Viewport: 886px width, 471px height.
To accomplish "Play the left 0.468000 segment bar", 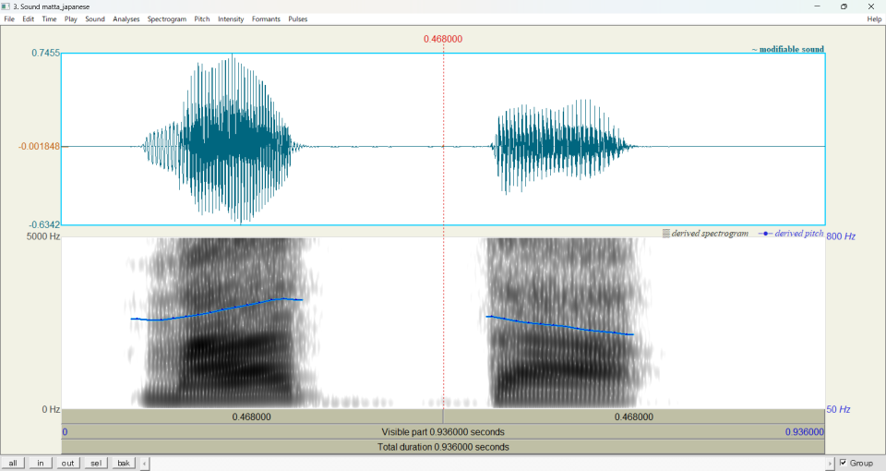I will click(252, 417).
